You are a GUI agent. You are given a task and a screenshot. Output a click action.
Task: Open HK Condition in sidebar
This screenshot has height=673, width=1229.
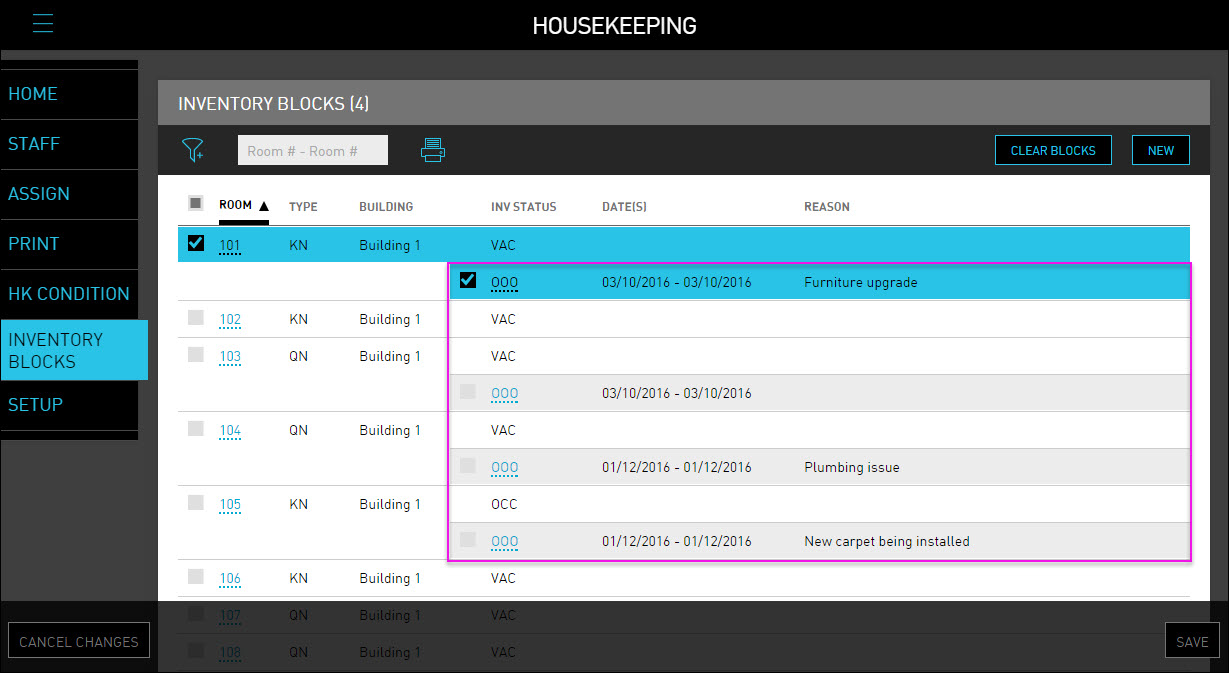(69, 294)
